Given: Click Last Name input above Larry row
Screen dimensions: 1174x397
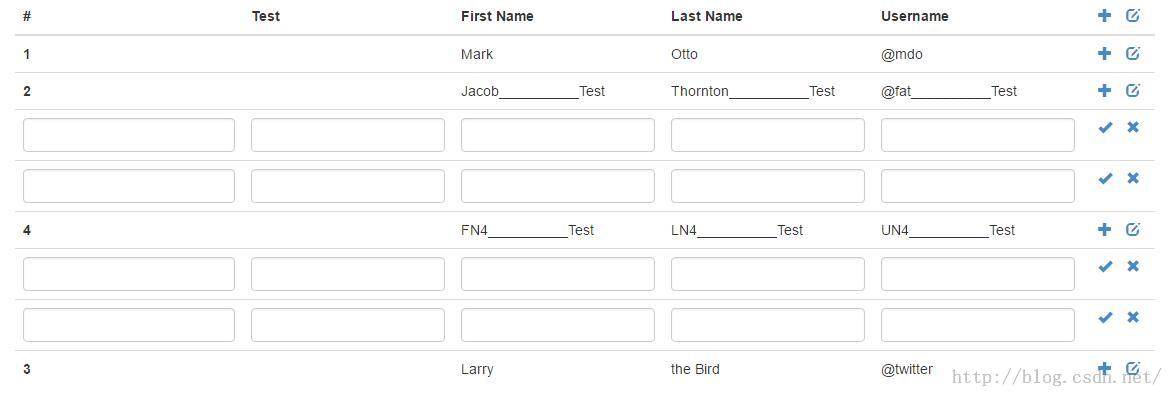Looking at the screenshot, I should [767, 325].
